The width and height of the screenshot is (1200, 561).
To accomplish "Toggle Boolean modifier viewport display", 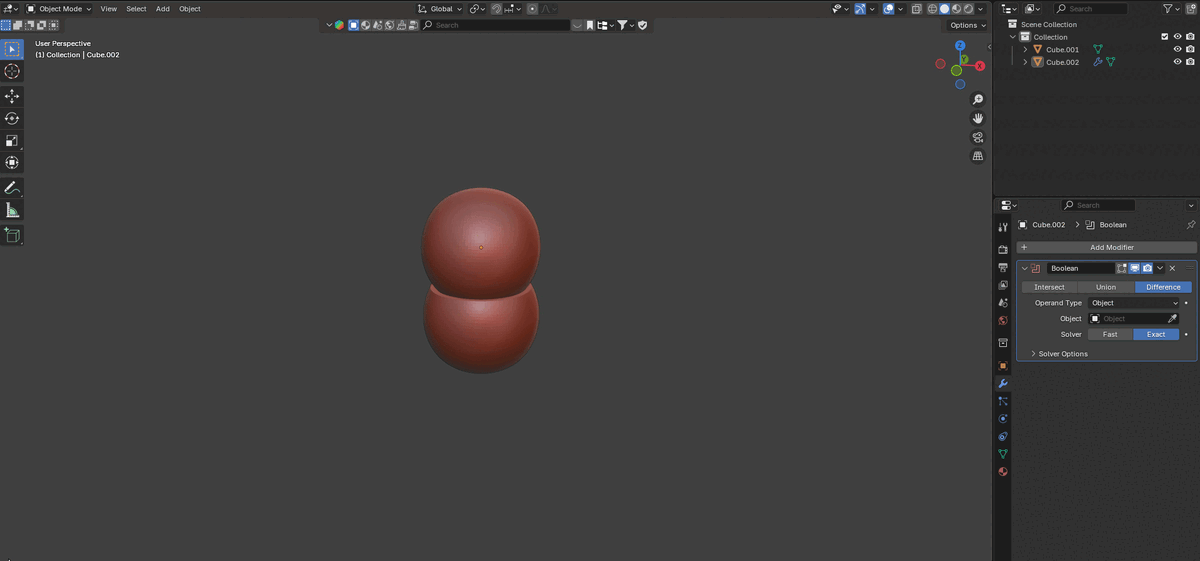I will pos(1134,268).
